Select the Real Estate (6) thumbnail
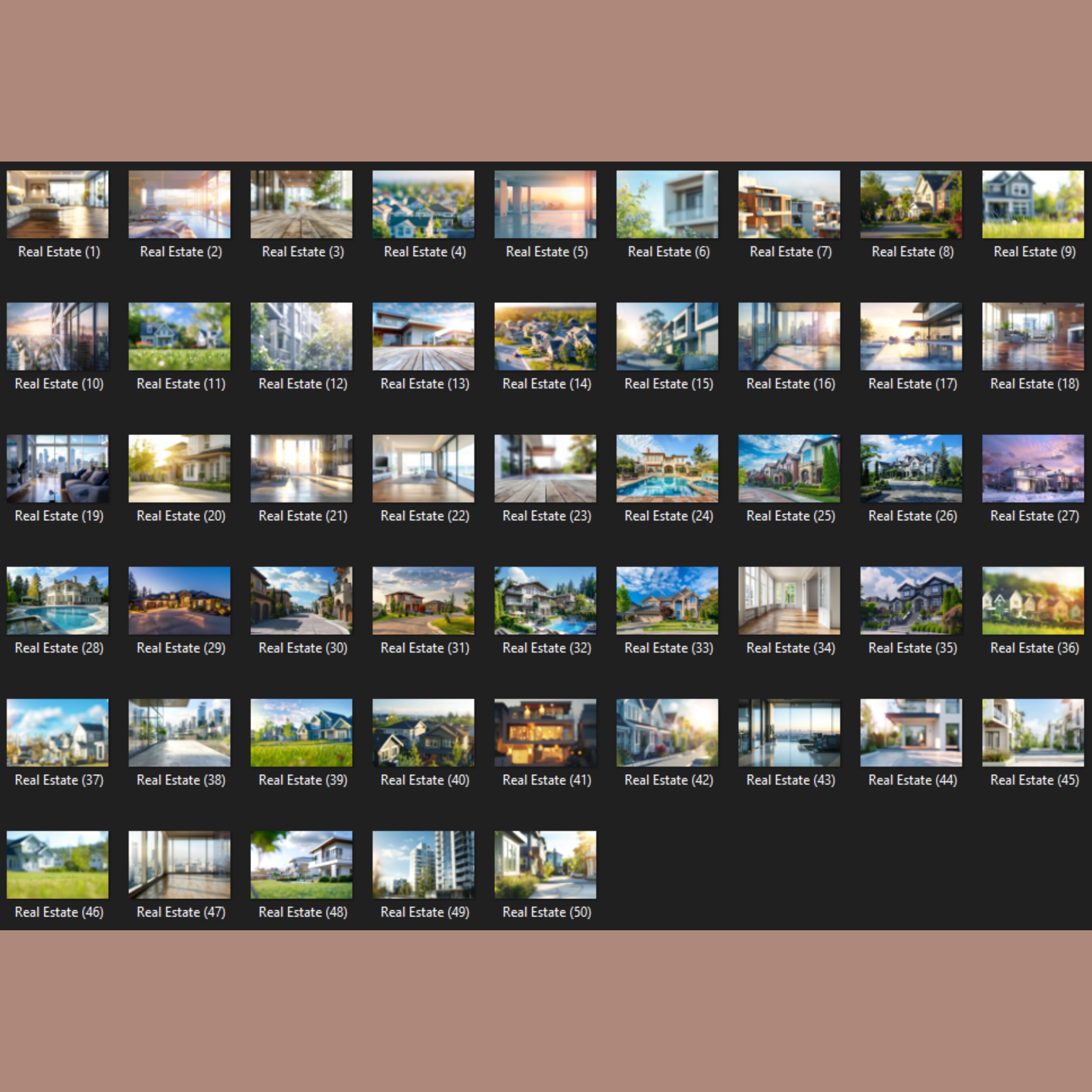The image size is (1092, 1092). 667,204
